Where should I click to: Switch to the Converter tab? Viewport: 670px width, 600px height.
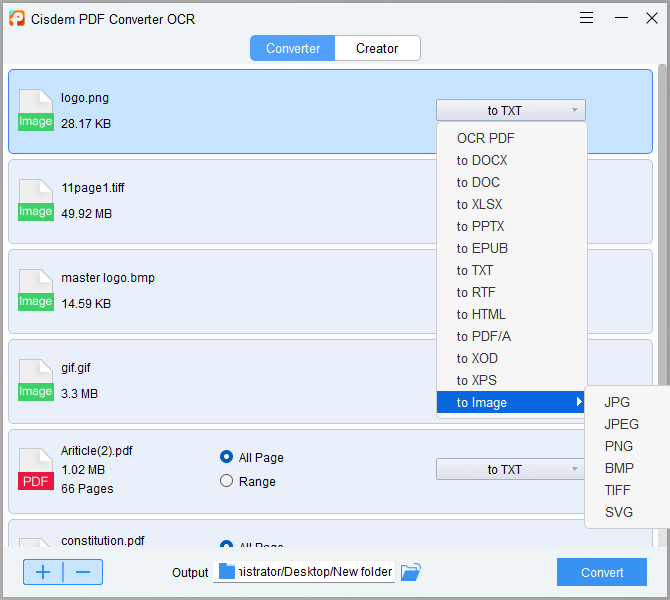pyautogui.click(x=293, y=48)
